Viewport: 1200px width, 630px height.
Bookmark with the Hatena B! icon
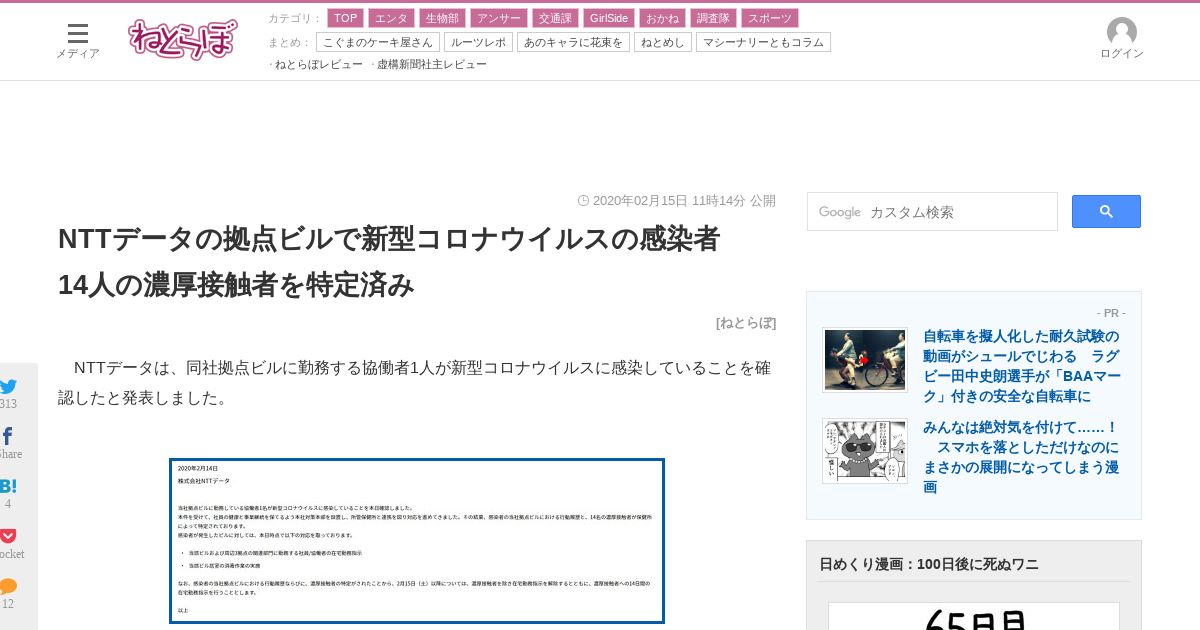(8, 486)
